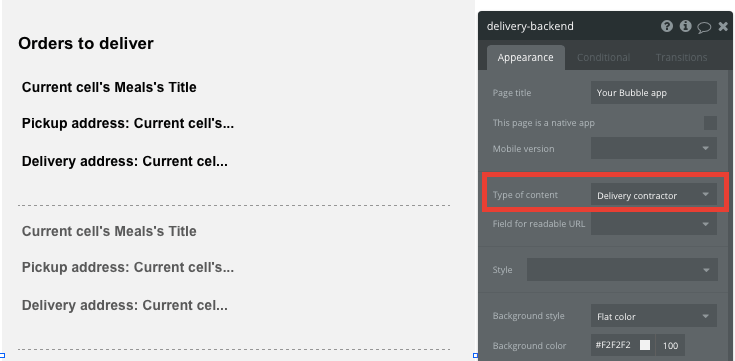
Task: Switch to the Transitions tab
Action: [681, 57]
